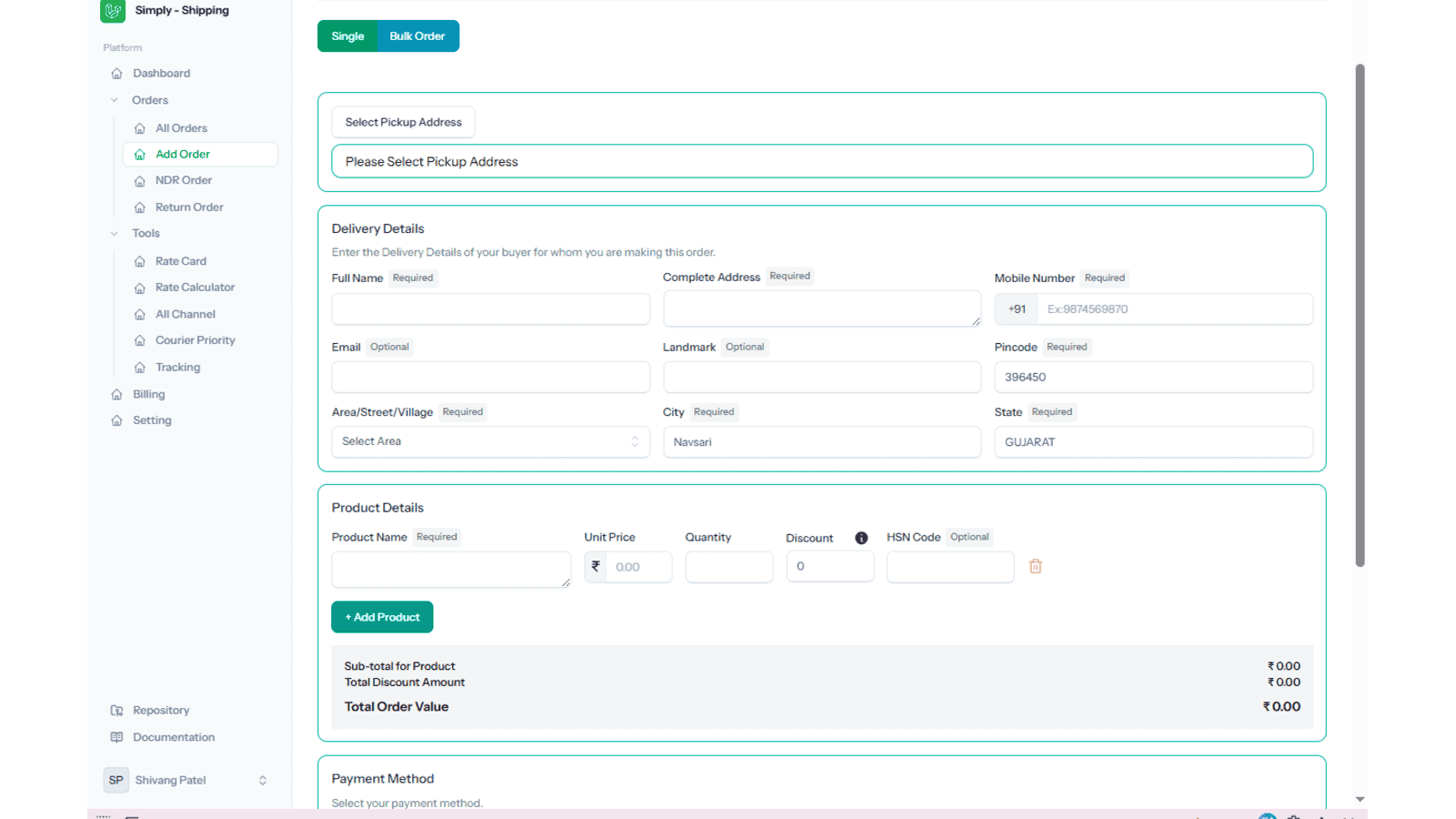1456x819 pixels.
Task: Click the Dashboard home icon
Action: point(116,74)
